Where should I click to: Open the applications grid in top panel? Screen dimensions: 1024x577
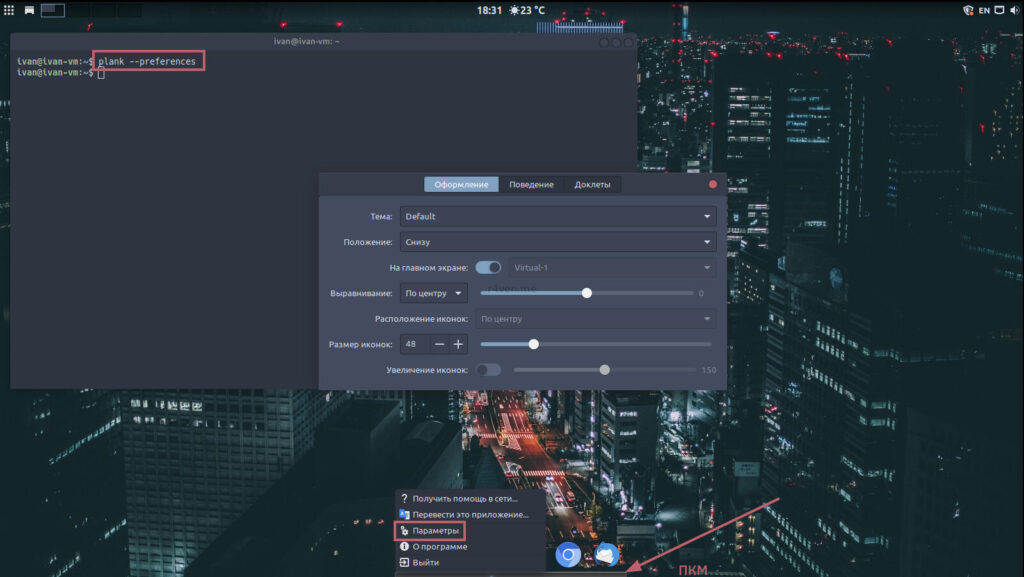[9, 10]
